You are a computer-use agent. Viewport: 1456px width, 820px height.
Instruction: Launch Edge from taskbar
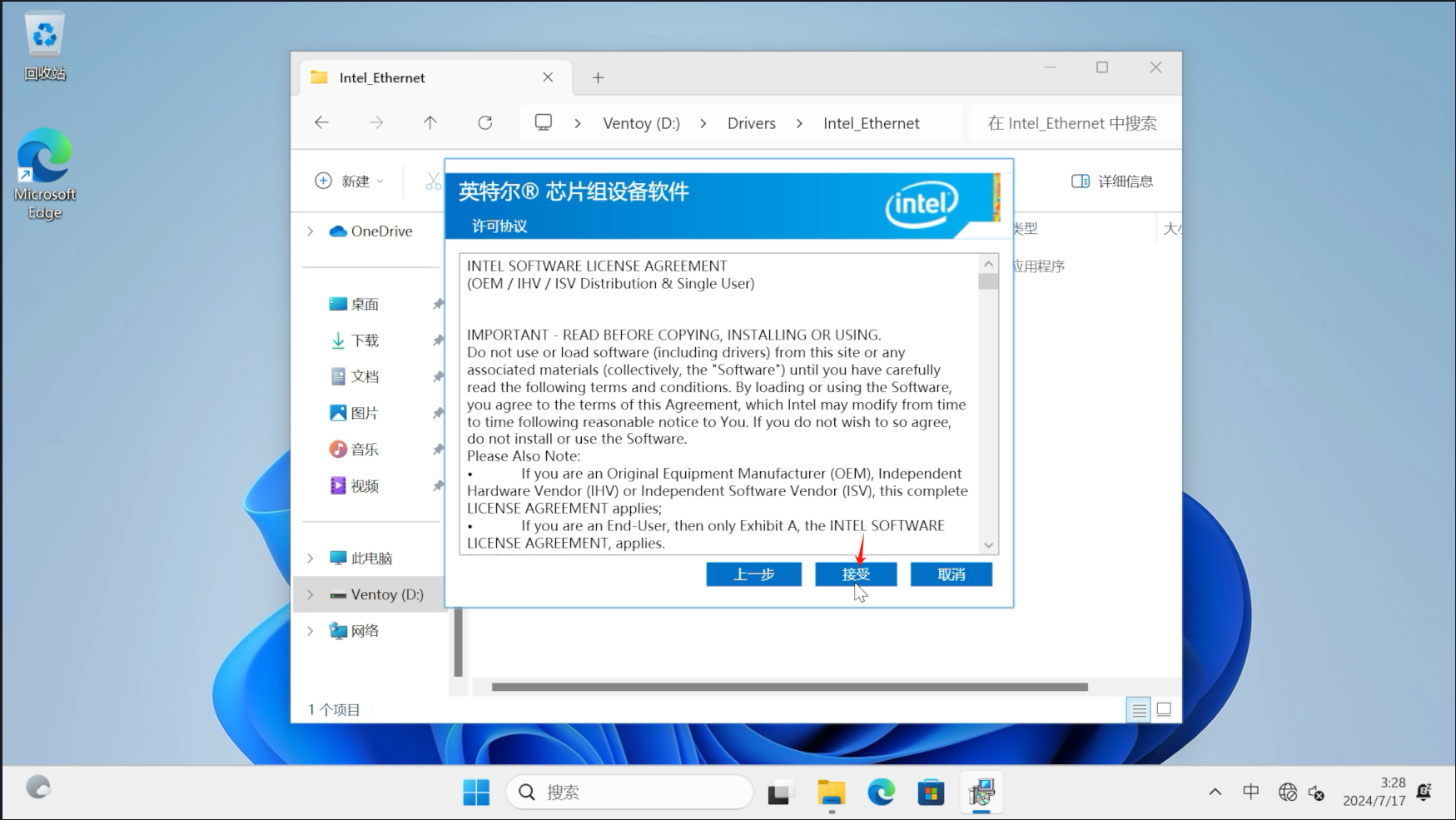click(881, 793)
